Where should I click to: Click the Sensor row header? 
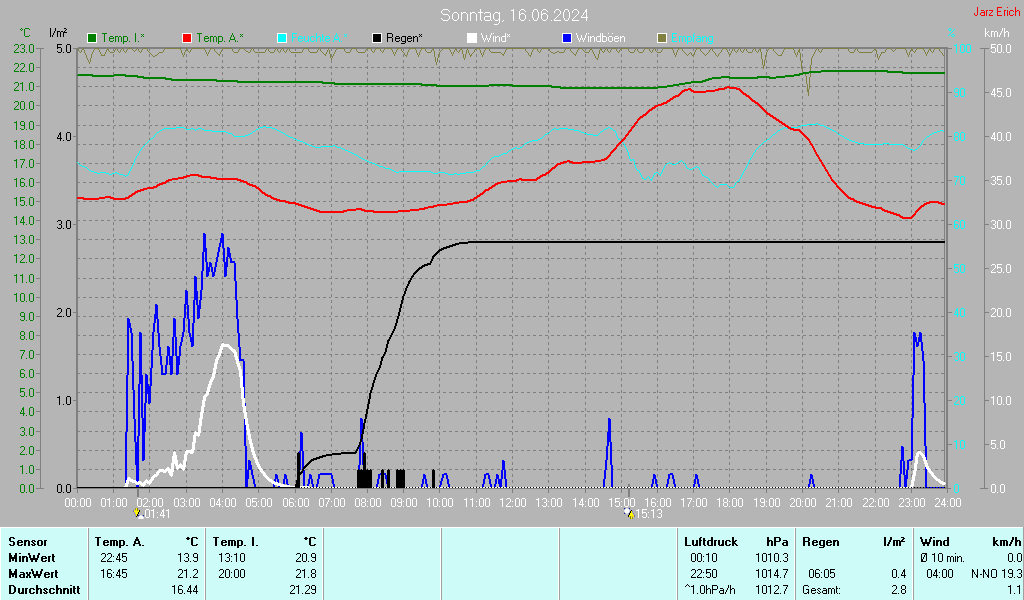[x=27, y=541]
